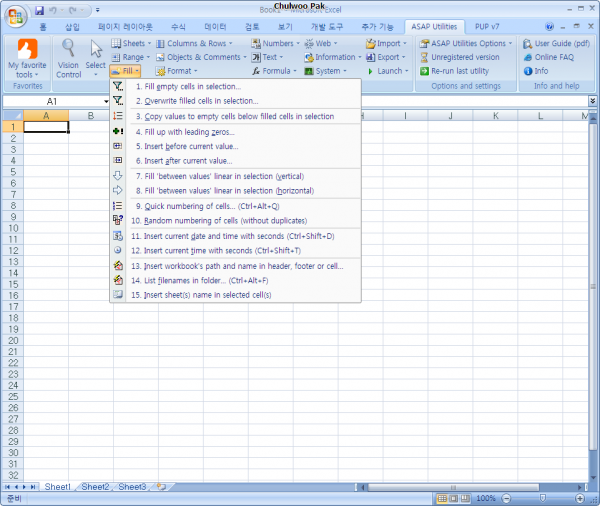Open the Launch dropdown
Screen dimensions: 600x506
pos(387,71)
